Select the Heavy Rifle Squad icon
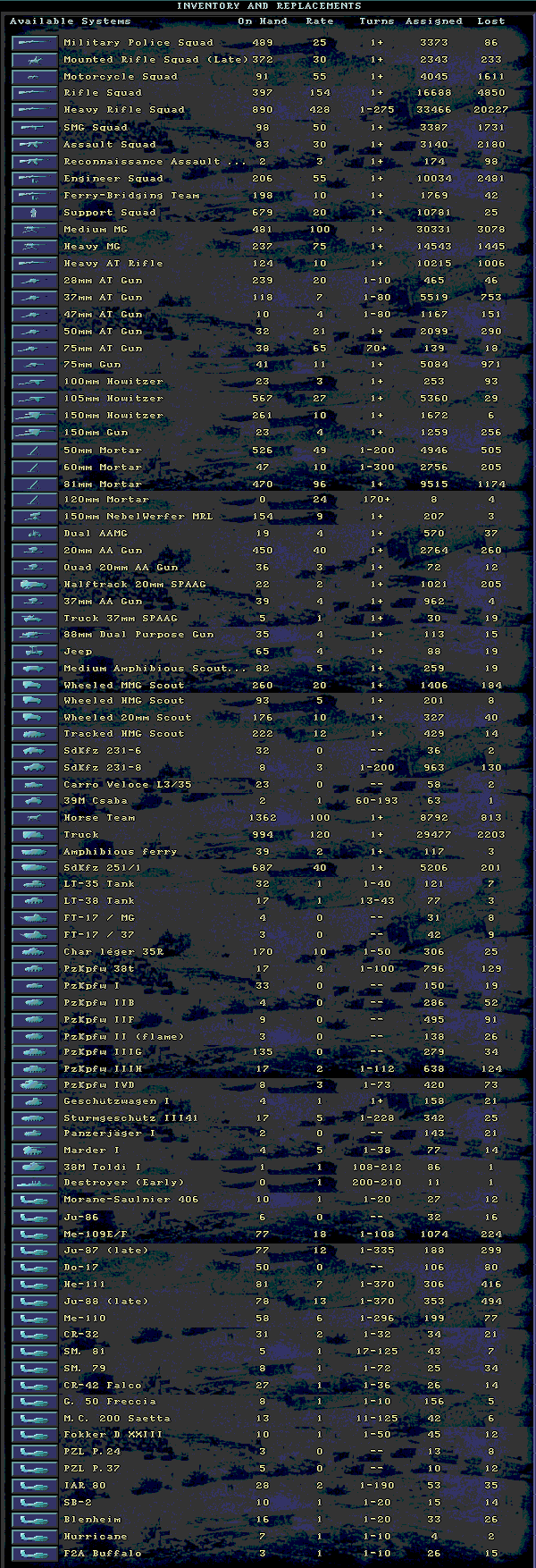This screenshot has width=536, height=1568. (x=34, y=110)
